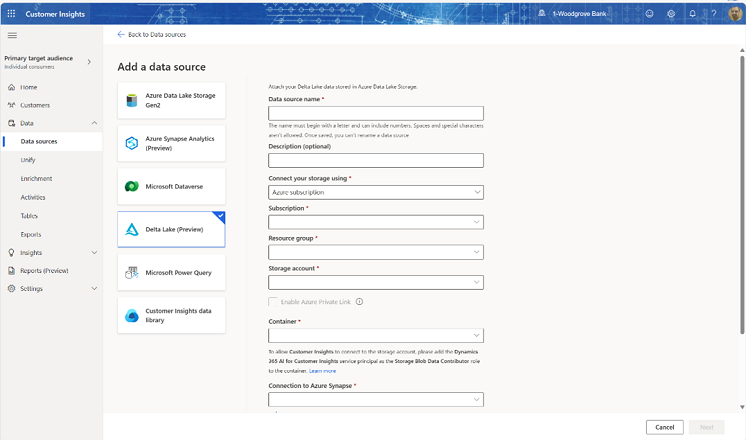The height and width of the screenshot is (440, 746).
Task: View notifications bell icon
Action: point(692,14)
